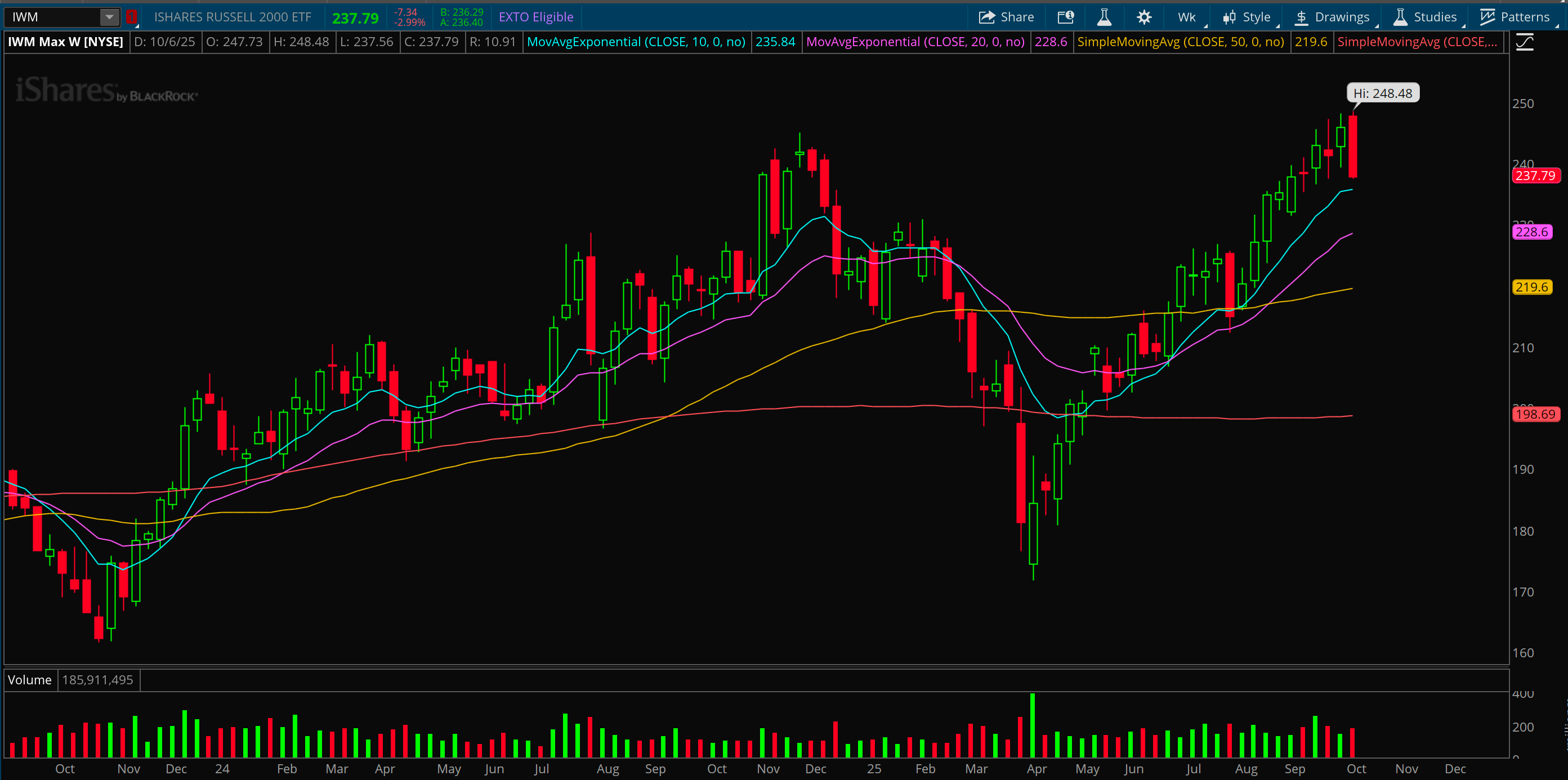Click the Edit studies flask icon
The width and height of the screenshot is (1568, 780).
point(1104,17)
